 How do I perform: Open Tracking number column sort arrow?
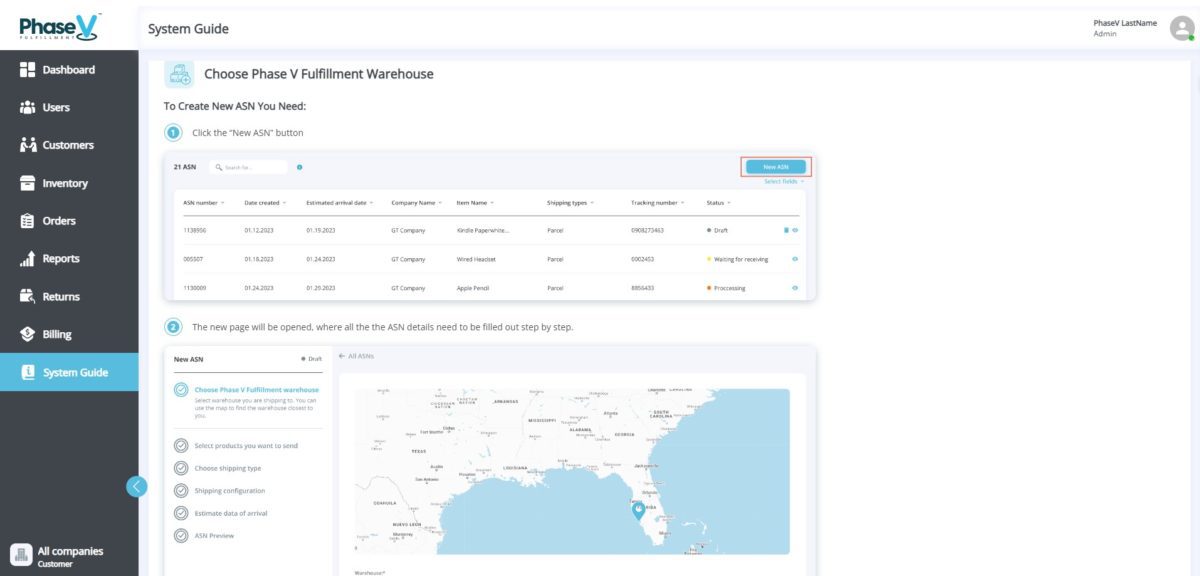click(683, 203)
